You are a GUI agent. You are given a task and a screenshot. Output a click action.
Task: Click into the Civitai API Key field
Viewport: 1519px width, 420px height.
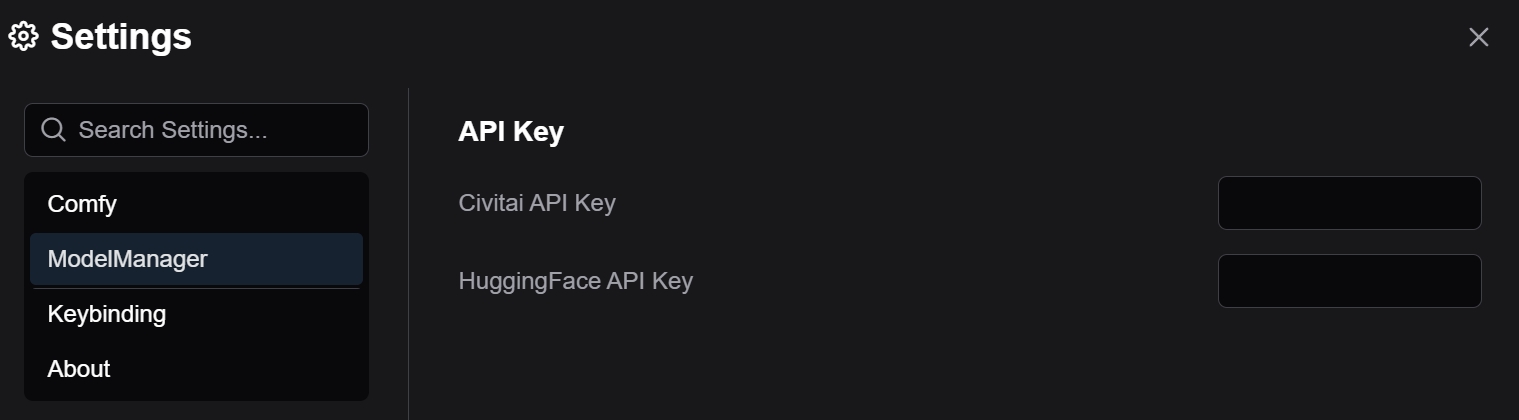coord(1349,203)
